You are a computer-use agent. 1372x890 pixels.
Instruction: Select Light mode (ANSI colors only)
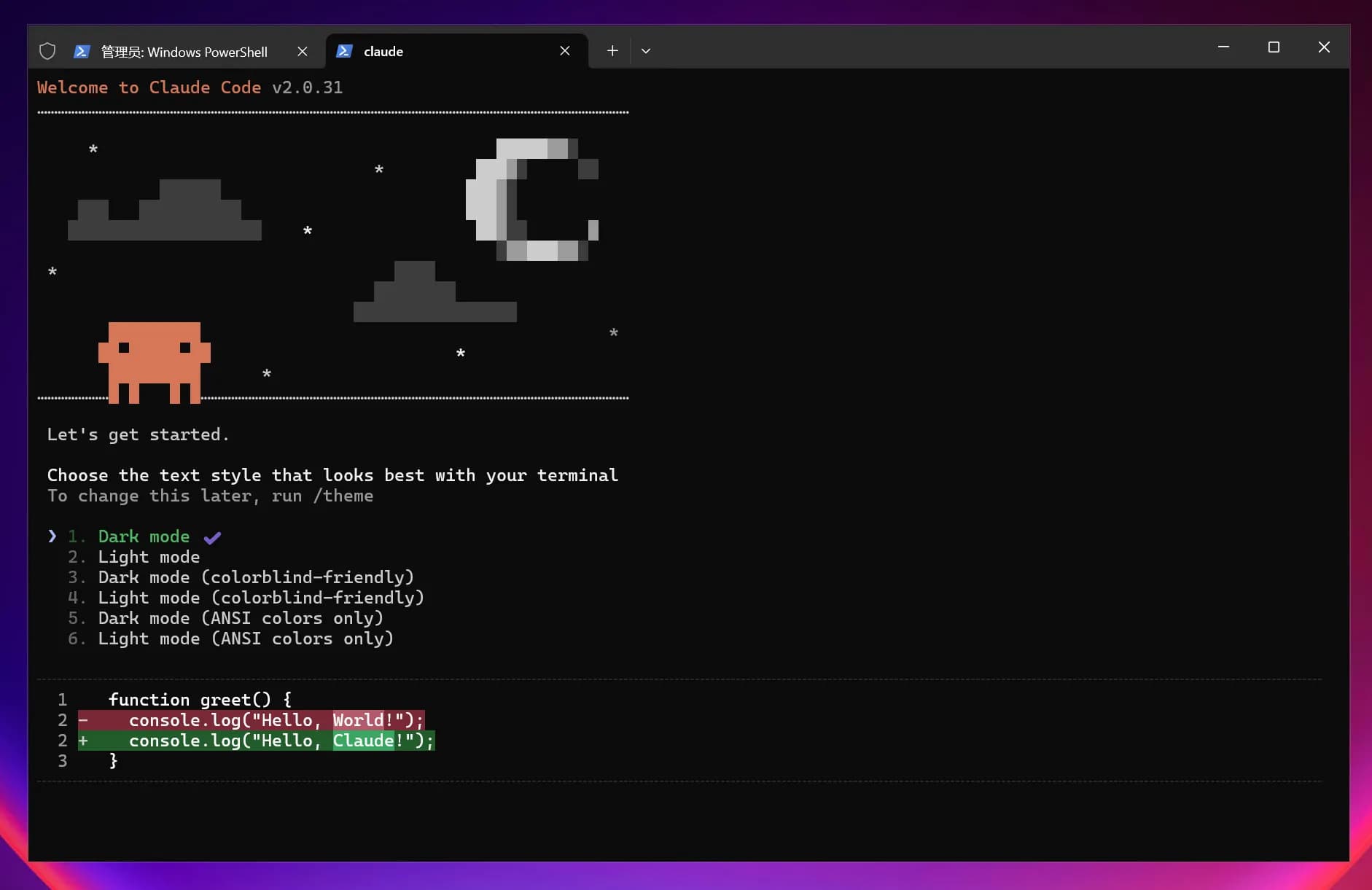coord(246,639)
